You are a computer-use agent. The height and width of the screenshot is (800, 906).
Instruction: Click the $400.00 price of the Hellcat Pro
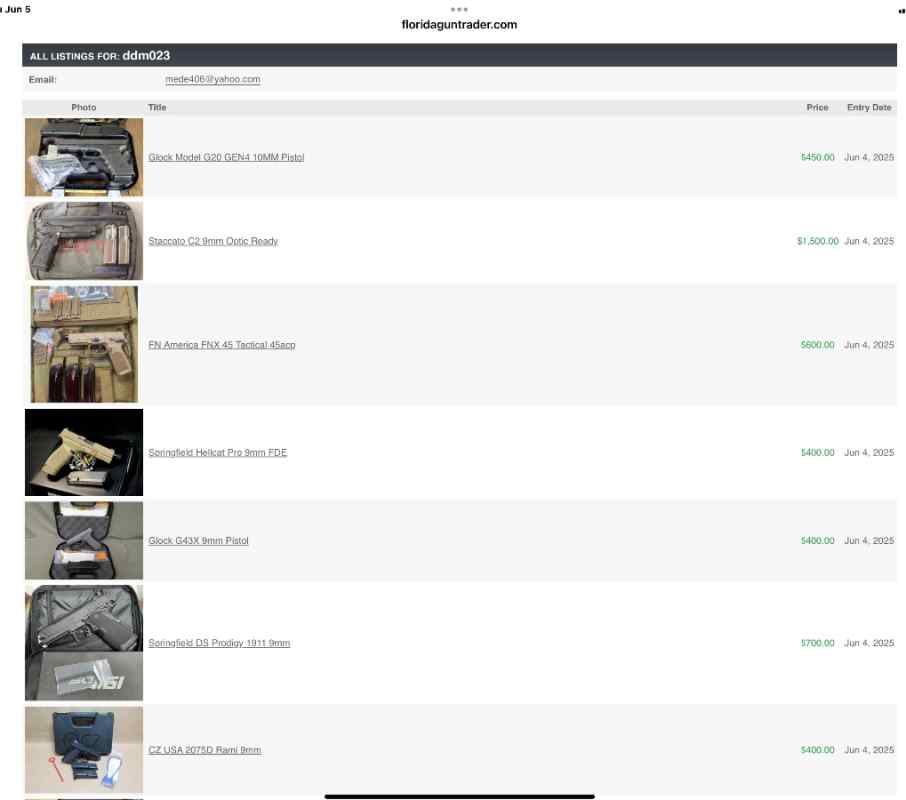818,452
